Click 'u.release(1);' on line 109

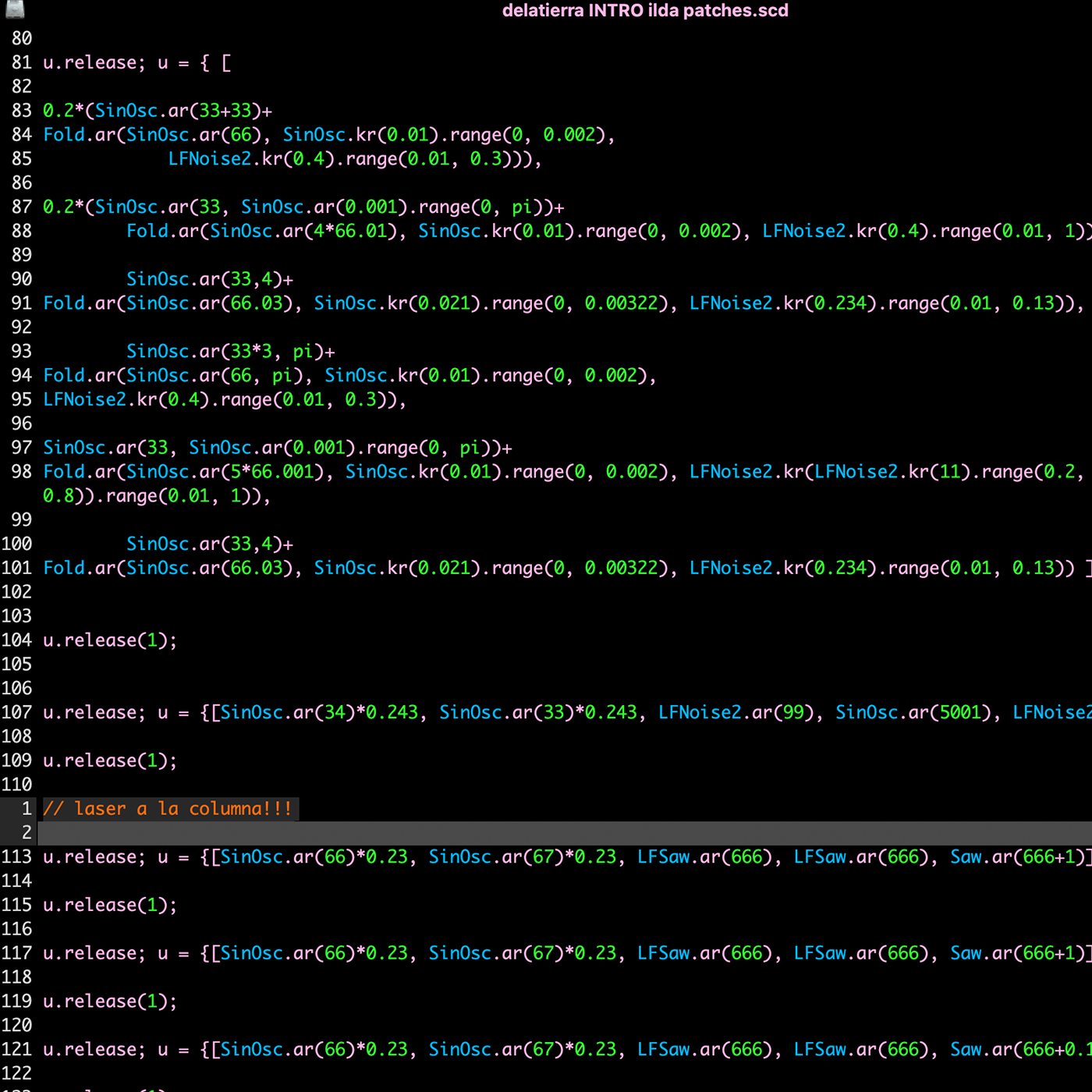coord(110,760)
